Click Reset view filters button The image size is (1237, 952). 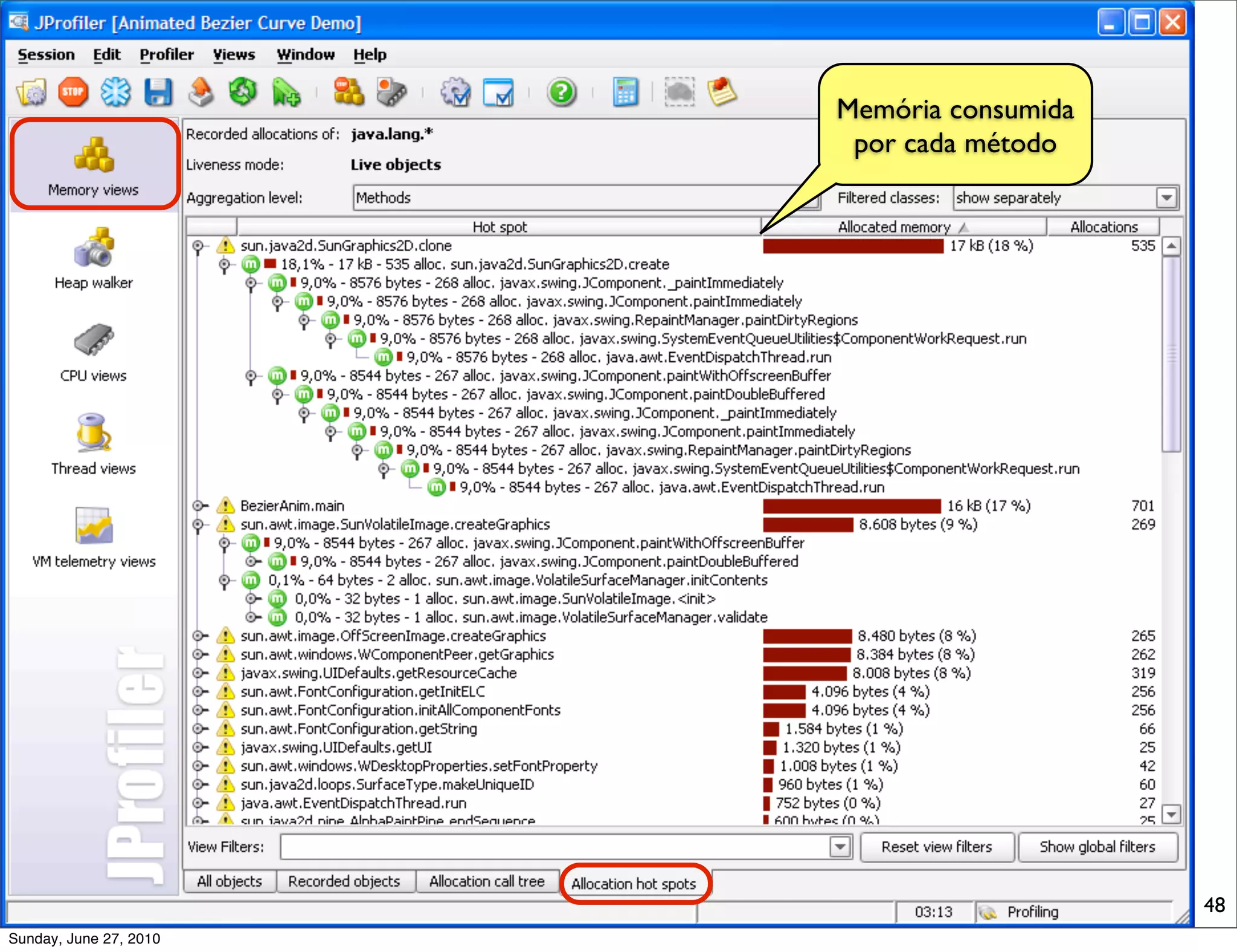click(x=936, y=847)
